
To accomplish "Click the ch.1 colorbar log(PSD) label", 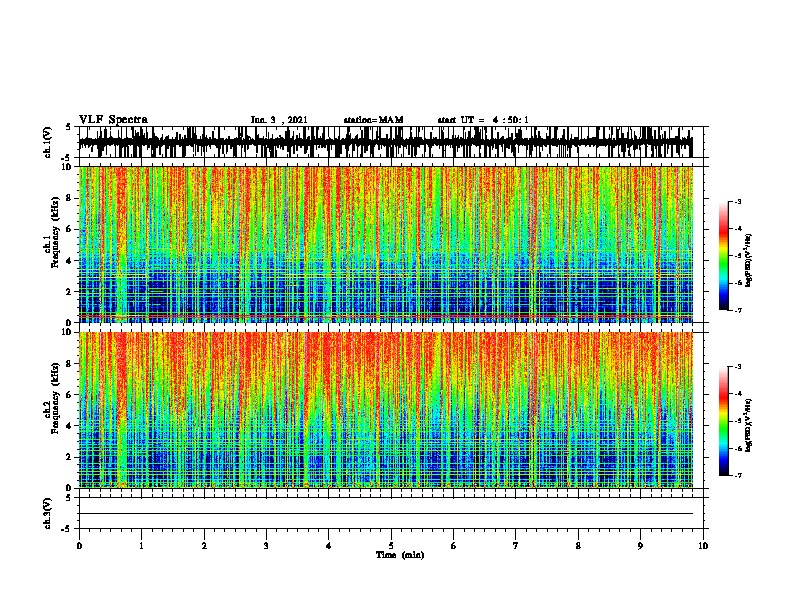I will click(749, 260).
